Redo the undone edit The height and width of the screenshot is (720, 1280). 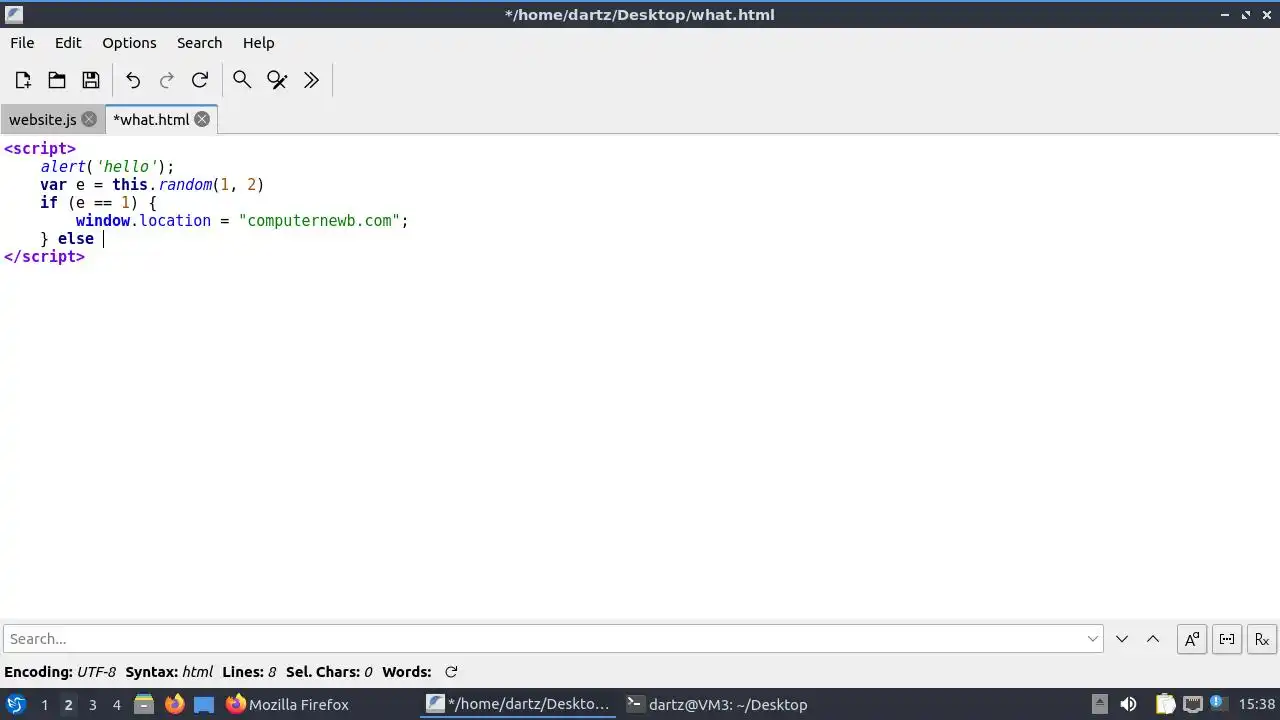pyautogui.click(x=167, y=80)
